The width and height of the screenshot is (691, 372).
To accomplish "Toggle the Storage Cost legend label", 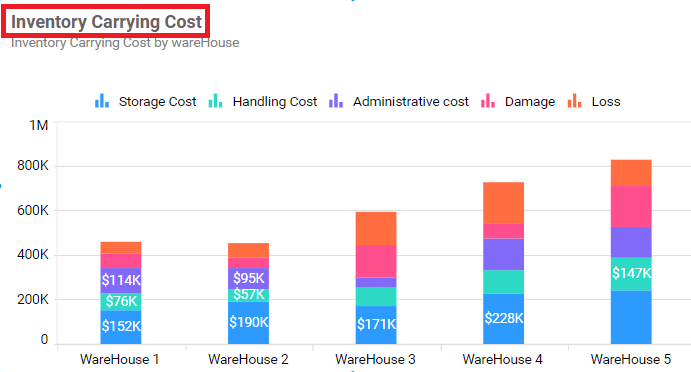I will tap(157, 101).
